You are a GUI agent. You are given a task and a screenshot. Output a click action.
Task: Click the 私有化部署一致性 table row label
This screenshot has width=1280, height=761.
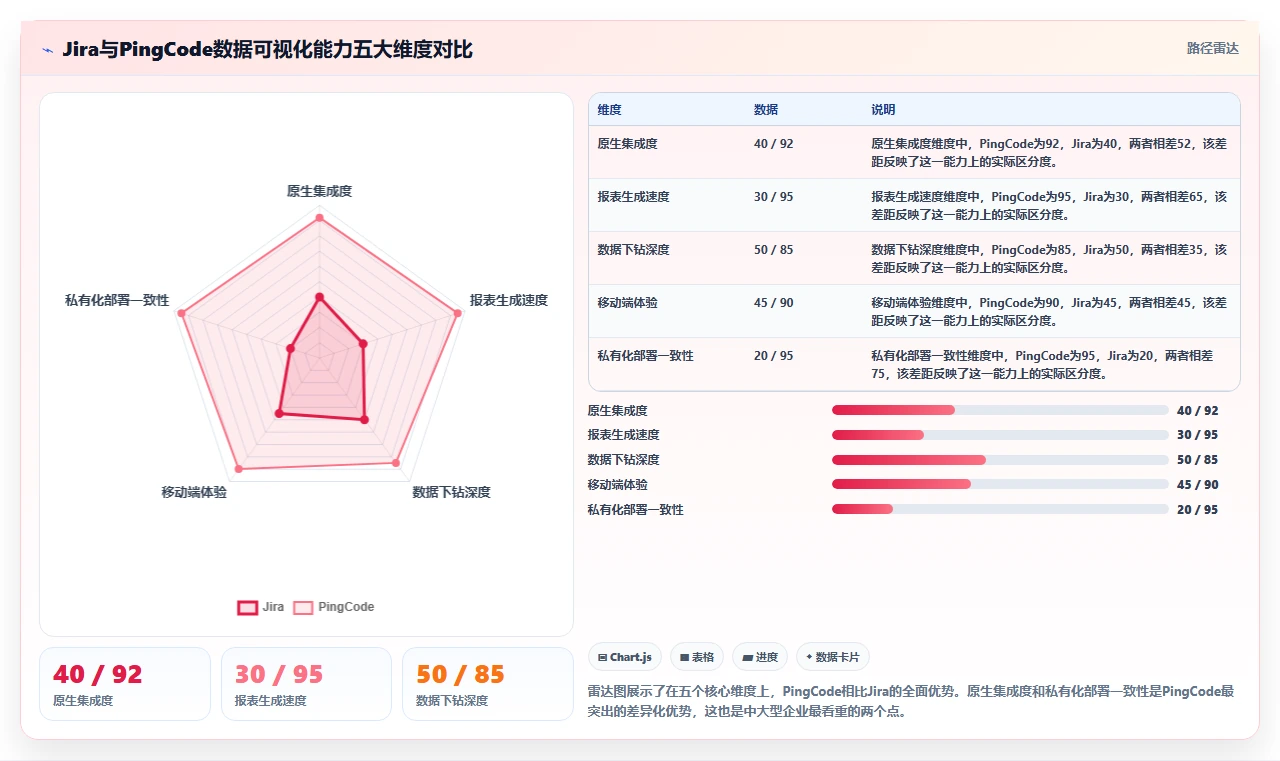coord(646,356)
